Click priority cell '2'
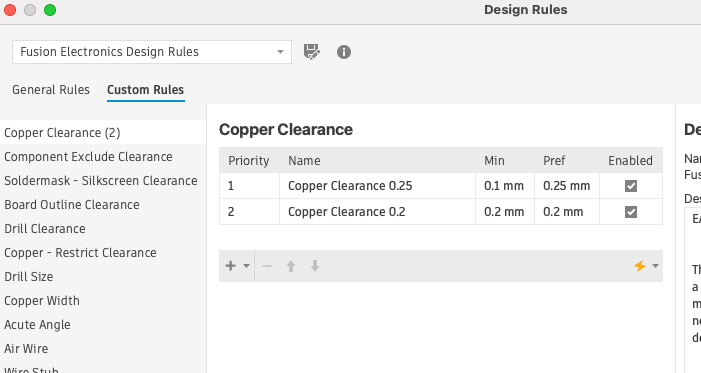701x373 pixels. pos(249,212)
